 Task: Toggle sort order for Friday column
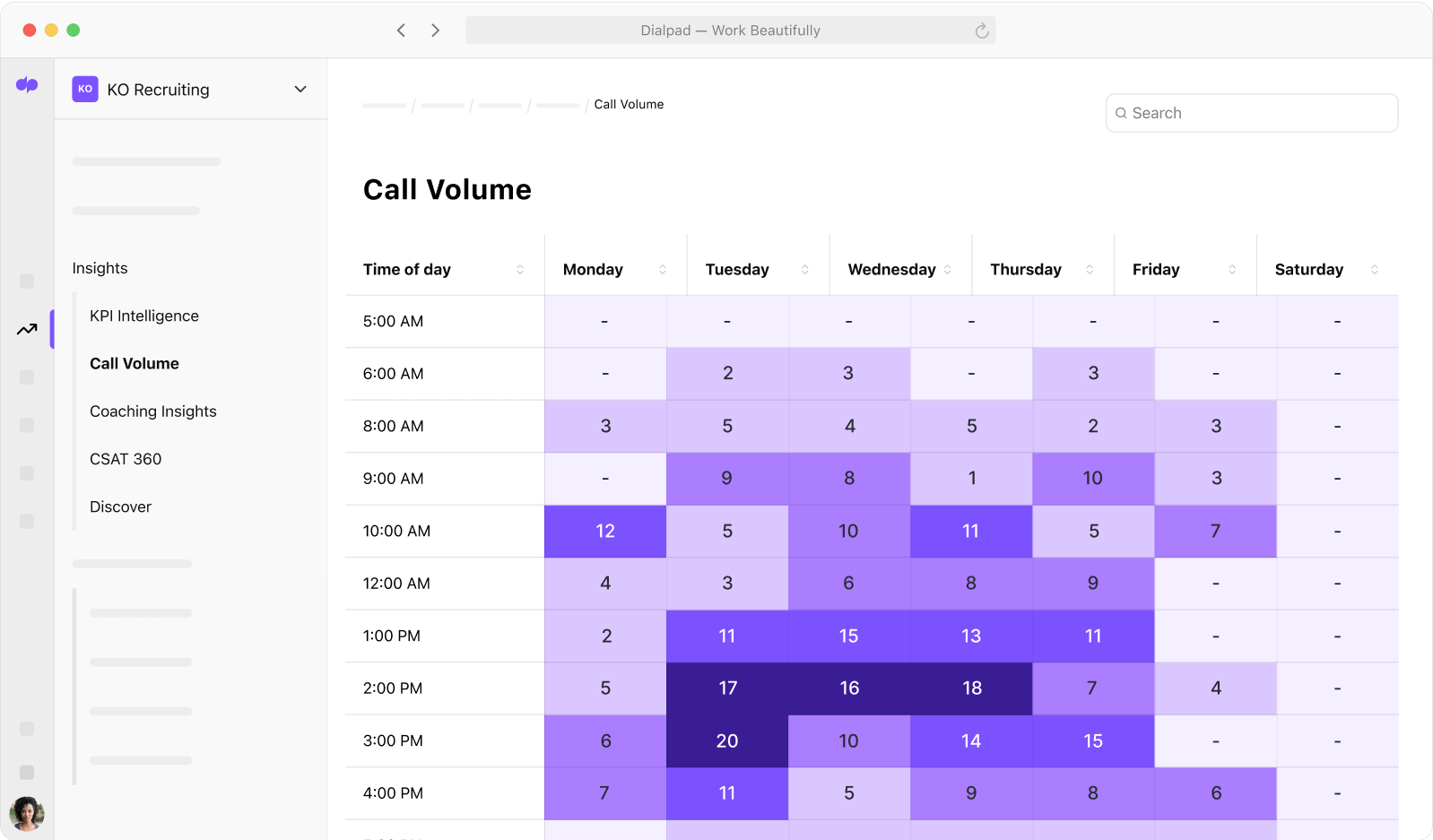(x=1232, y=270)
